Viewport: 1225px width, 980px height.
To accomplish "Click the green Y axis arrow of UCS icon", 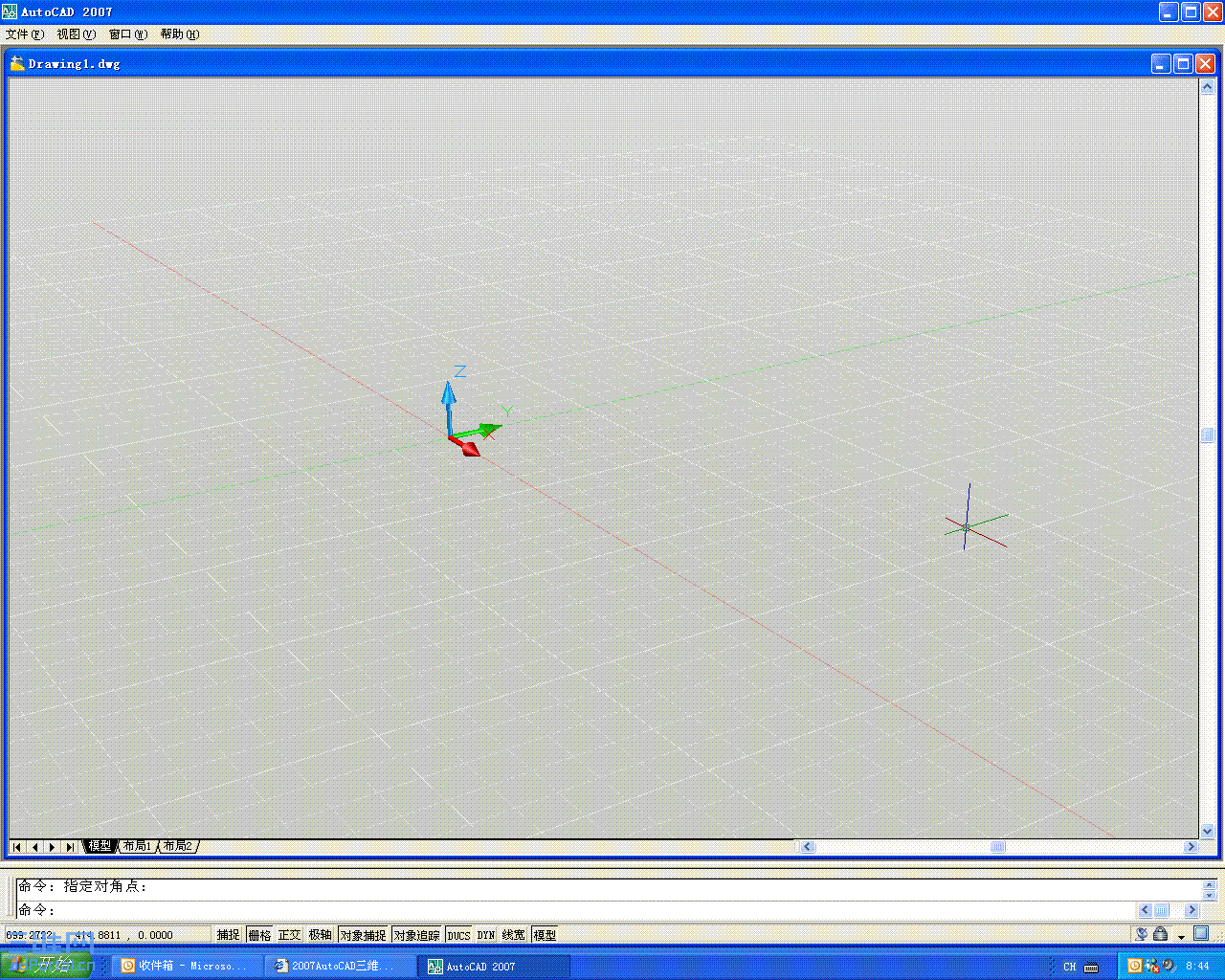I will pos(481,430).
